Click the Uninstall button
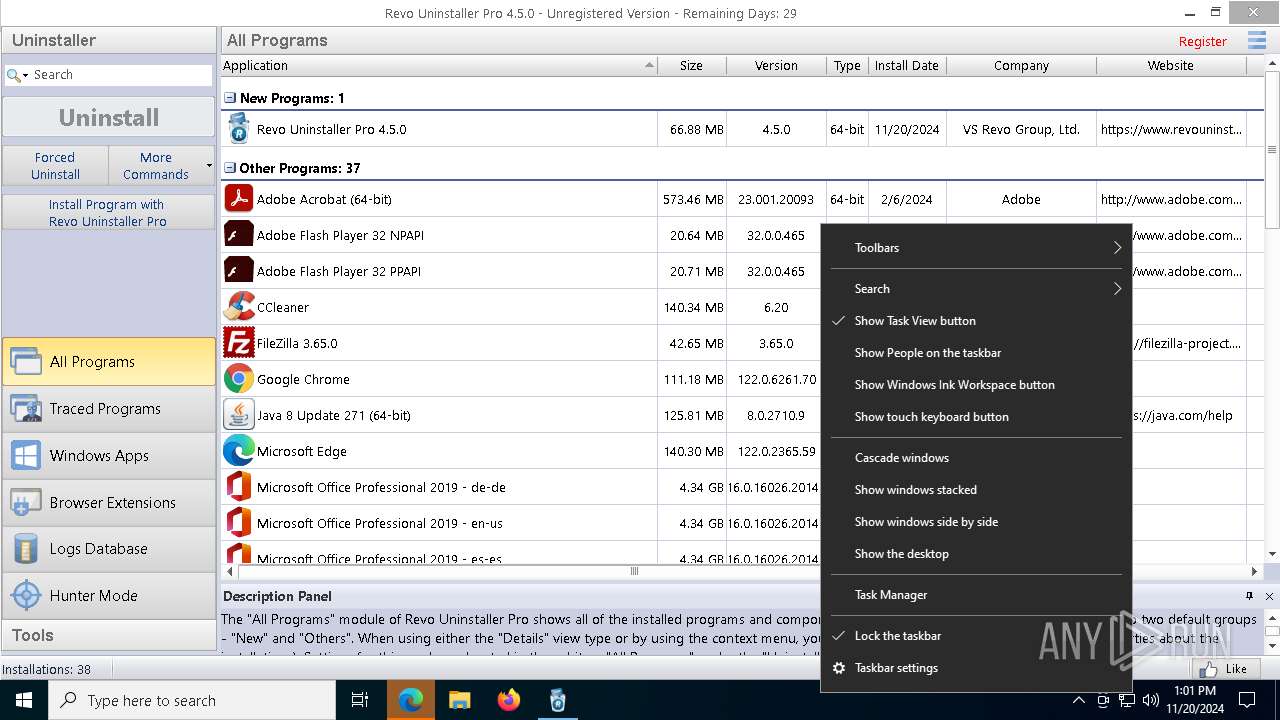Screen dimensions: 1280x720 pos(108,117)
